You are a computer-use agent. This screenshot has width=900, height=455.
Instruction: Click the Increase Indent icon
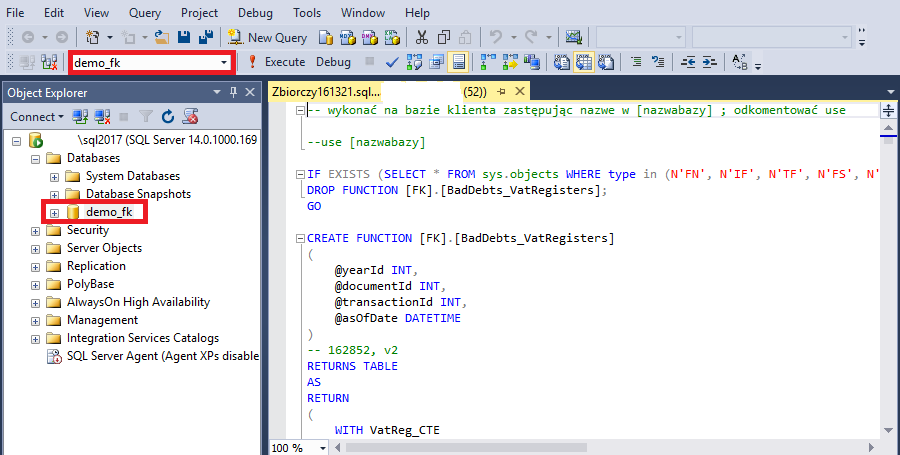coord(709,62)
